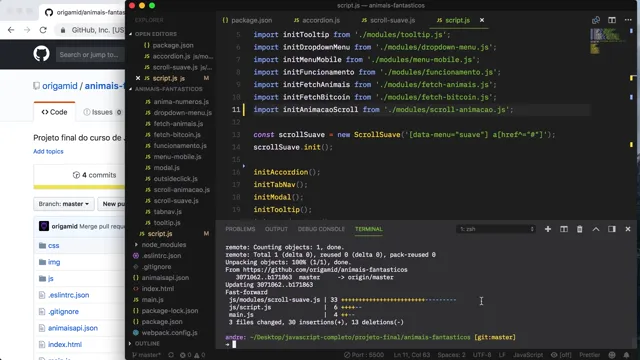Place cursor on line 14 scrollSuave.init()
The image size is (640, 360).
click(x=293, y=147)
